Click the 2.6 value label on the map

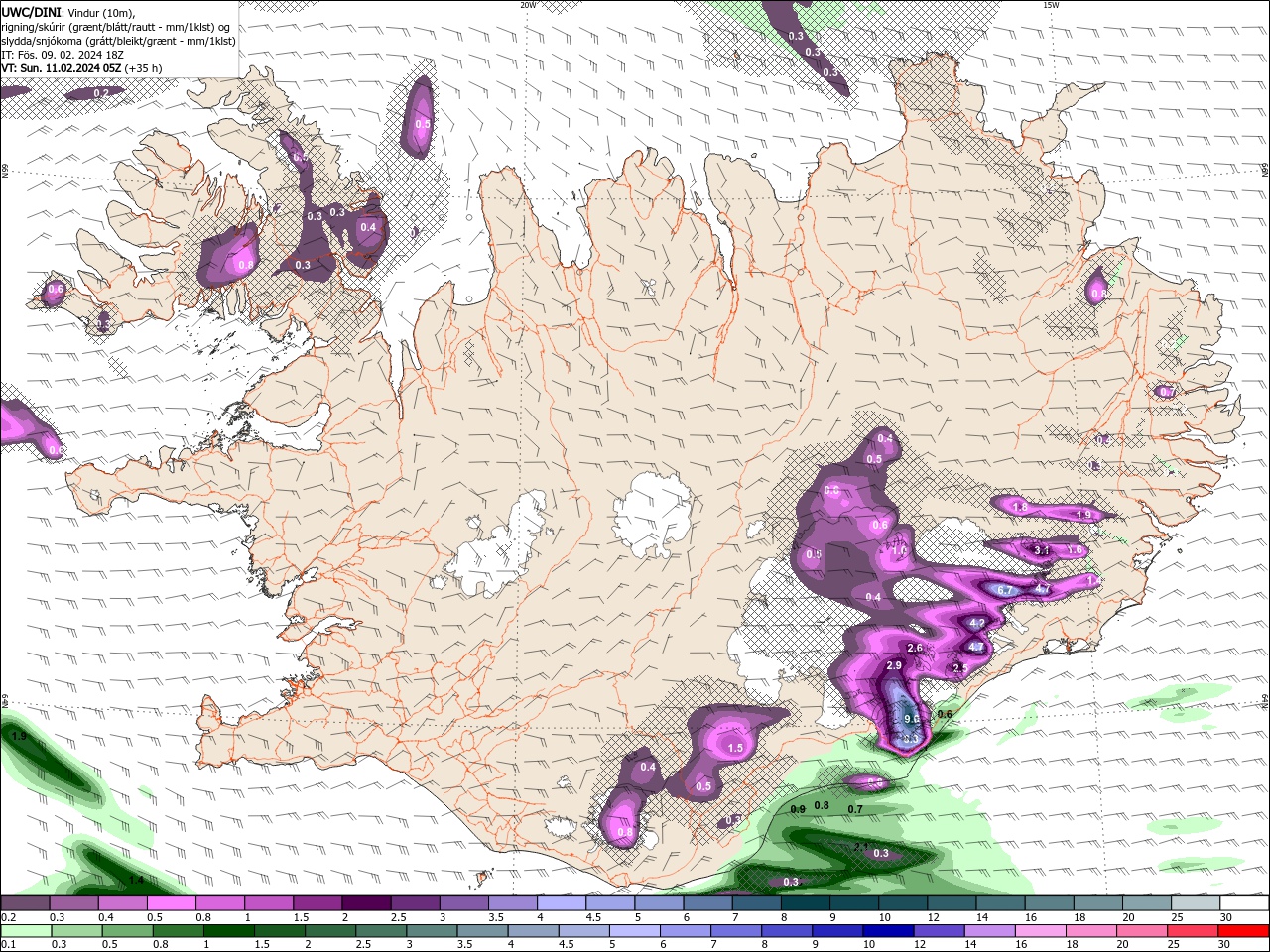coord(915,648)
